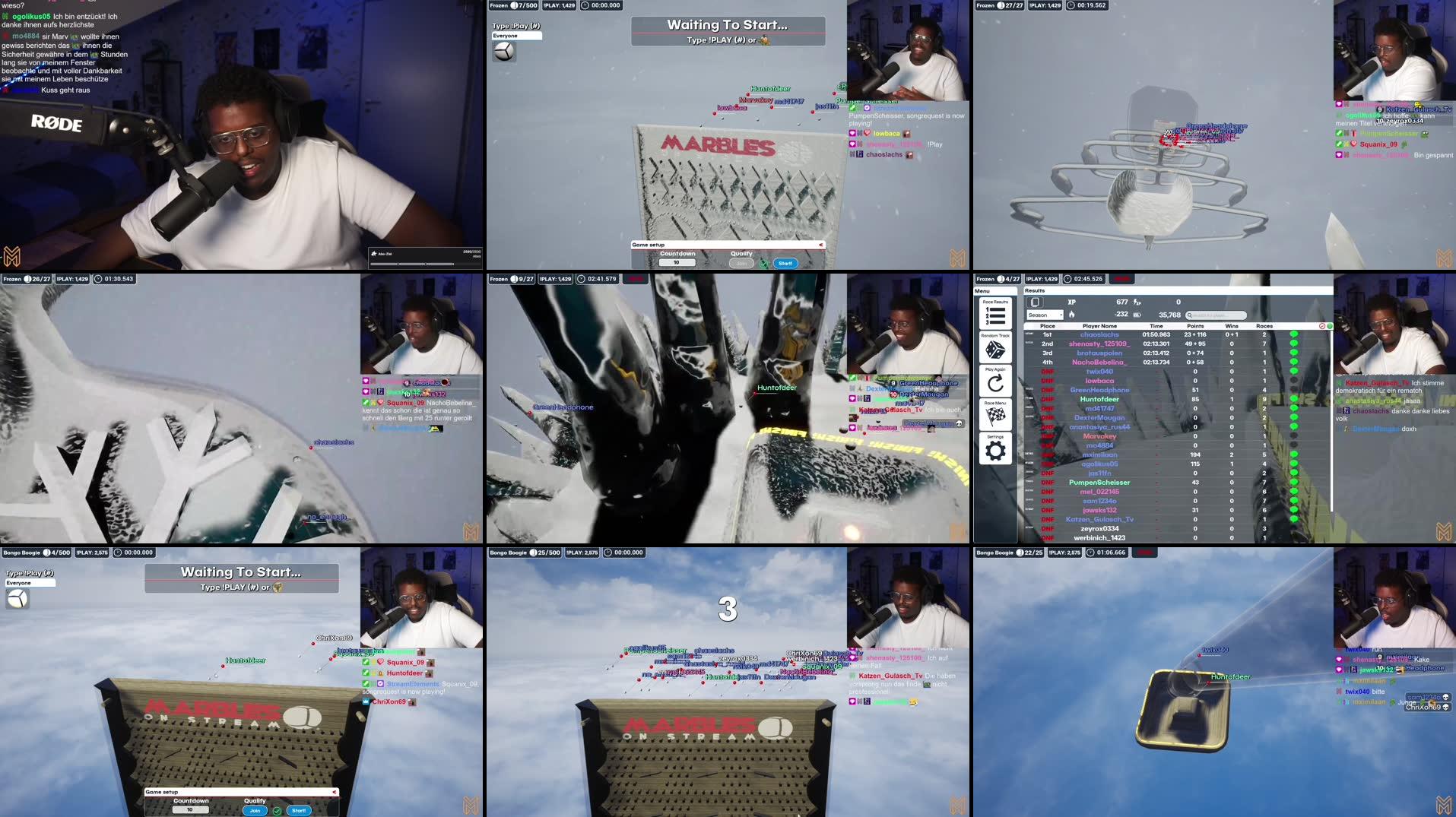Viewport: 1456px width, 817px height.
Task: Open the Everyone dropdown in Frozen 7/500 frame
Action: pyautogui.click(x=516, y=36)
